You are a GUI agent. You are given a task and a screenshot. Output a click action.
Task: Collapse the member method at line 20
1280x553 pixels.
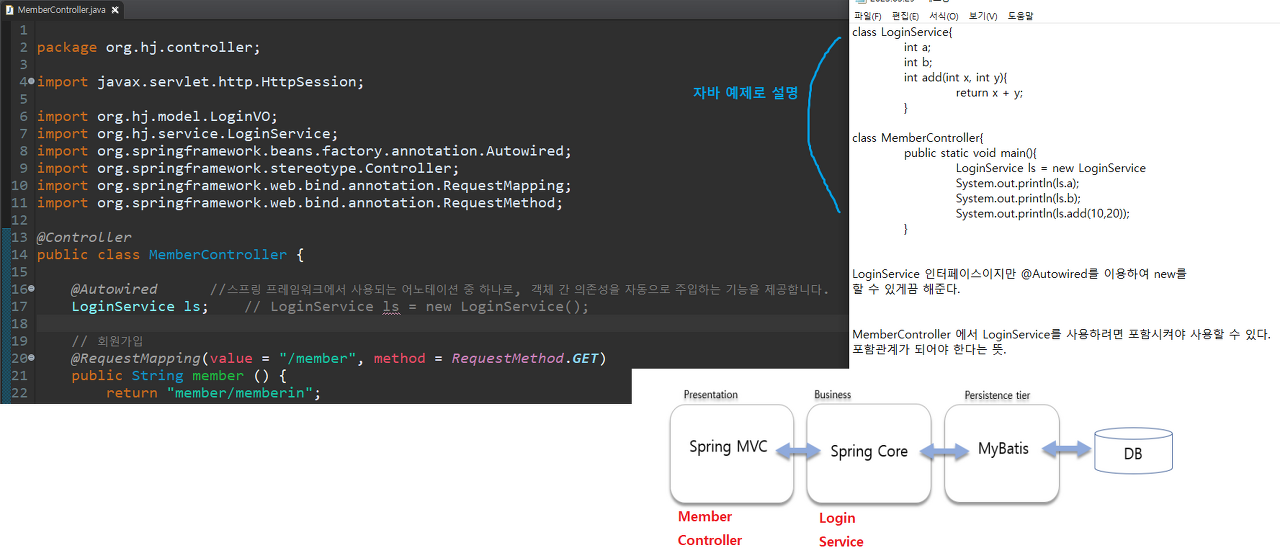coord(32,358)
